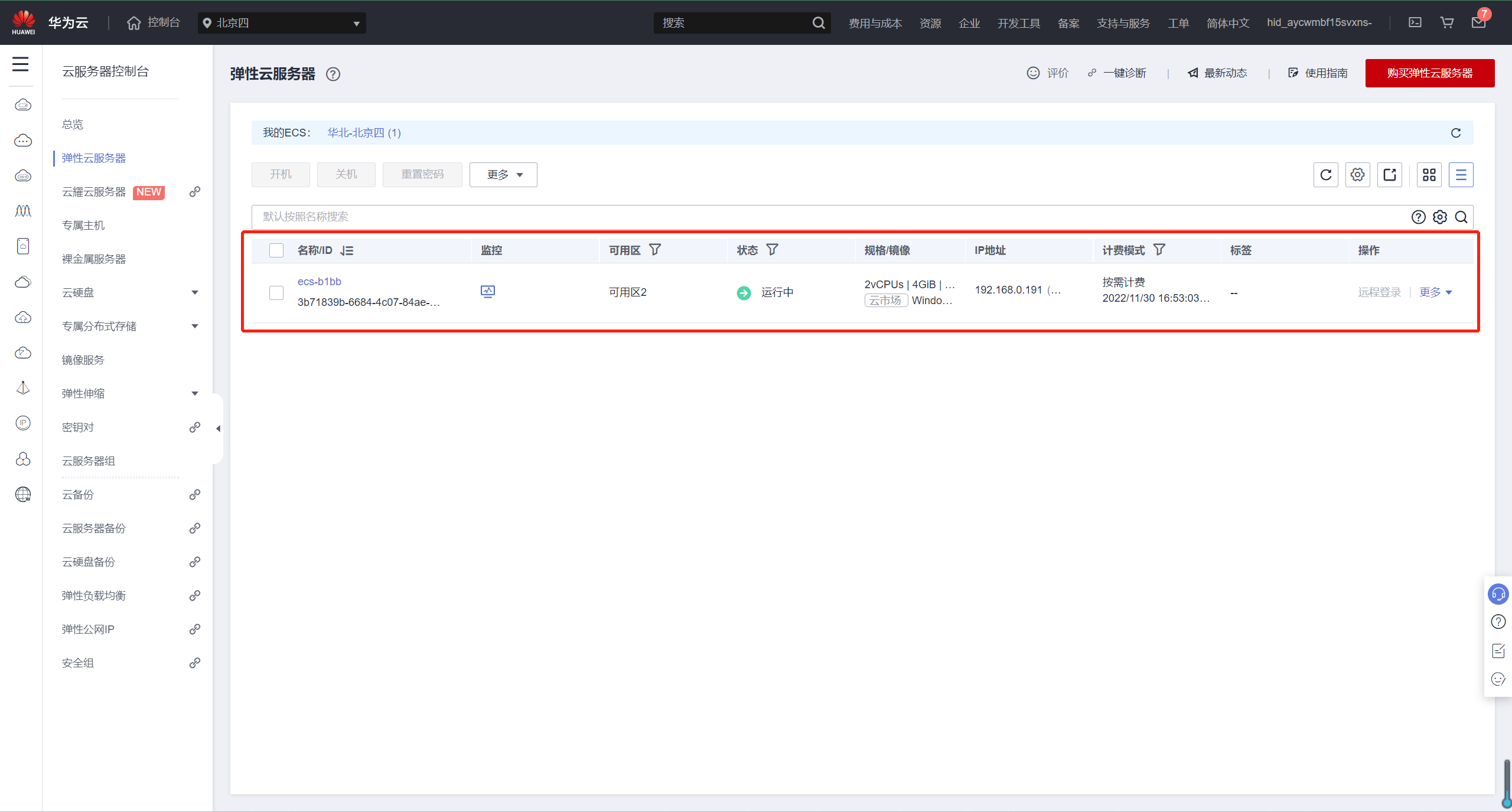This screenshot has height=812, width=1512.
Task: Open link icon next to 密钥对
Action: 194,427
